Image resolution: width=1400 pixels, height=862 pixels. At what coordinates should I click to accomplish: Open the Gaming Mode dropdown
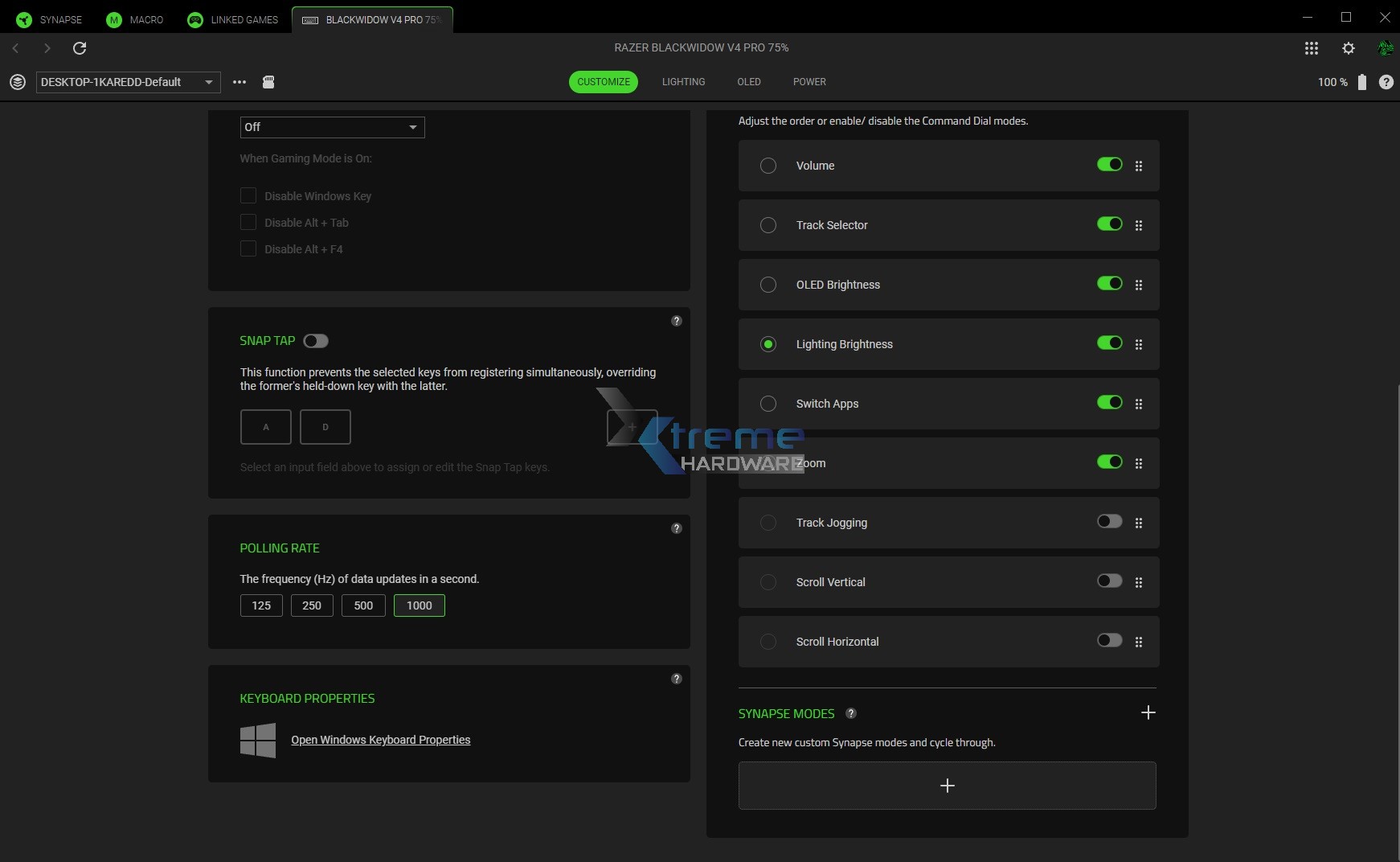[331, 127]
